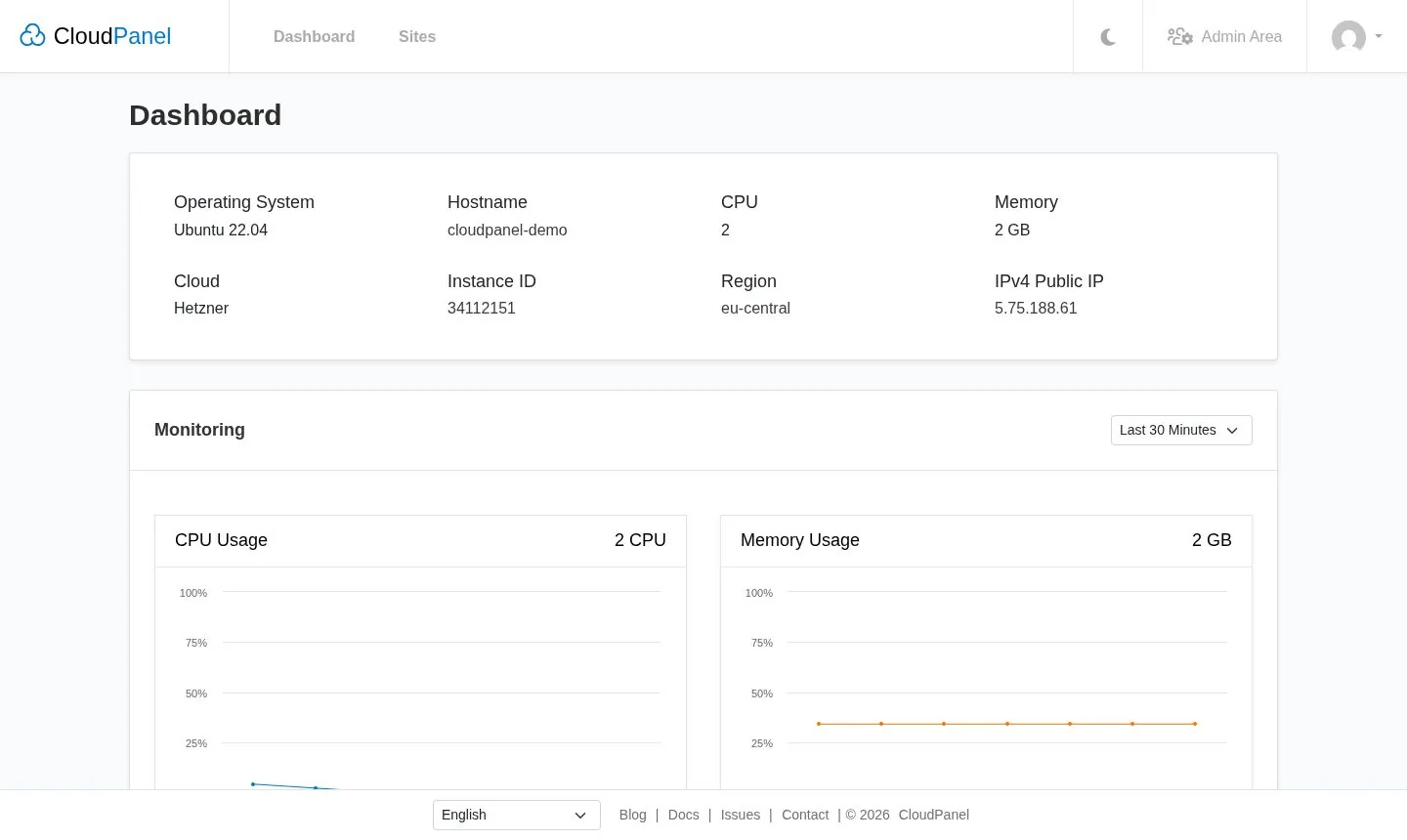Click the eu-central region value
Viewport: 1407px width, 840px height.
coord(755,308)
